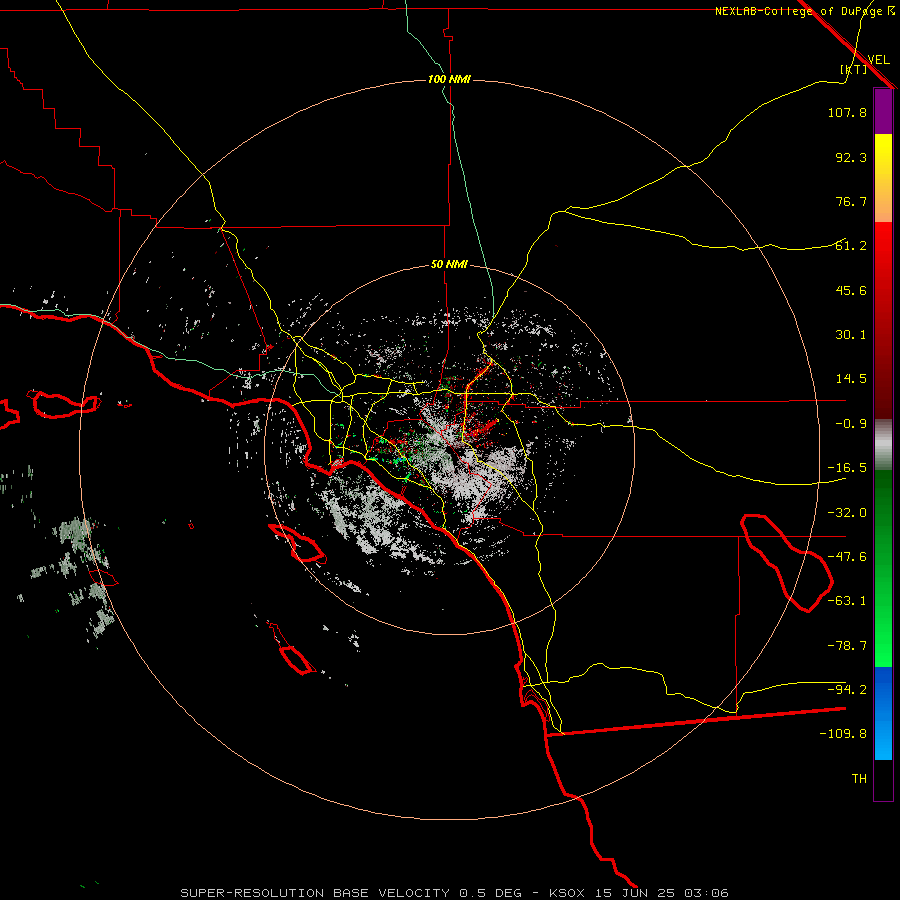Click the blue segment of the velocity color bar
Image resolution: width=900 pixels, height=900 pixels.
883,713
